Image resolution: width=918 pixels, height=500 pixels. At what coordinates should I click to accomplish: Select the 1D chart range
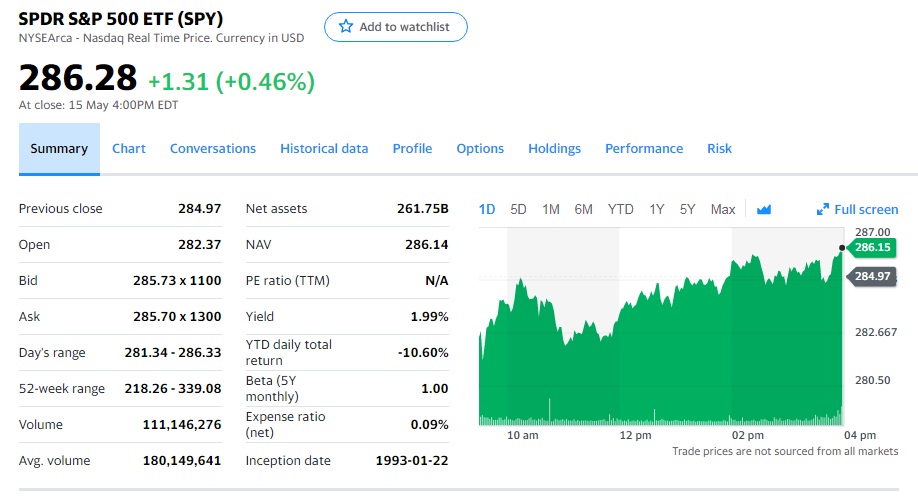[x=487, y=209]
